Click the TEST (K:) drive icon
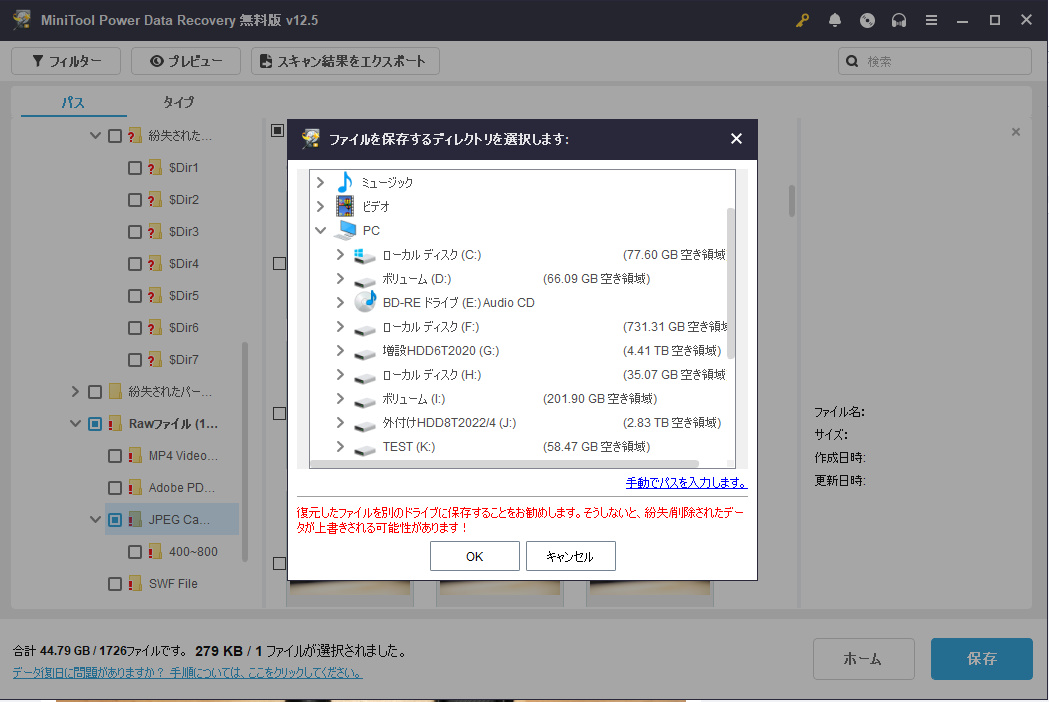This screenshot has width=1049, height=702. tap(365, 449)
